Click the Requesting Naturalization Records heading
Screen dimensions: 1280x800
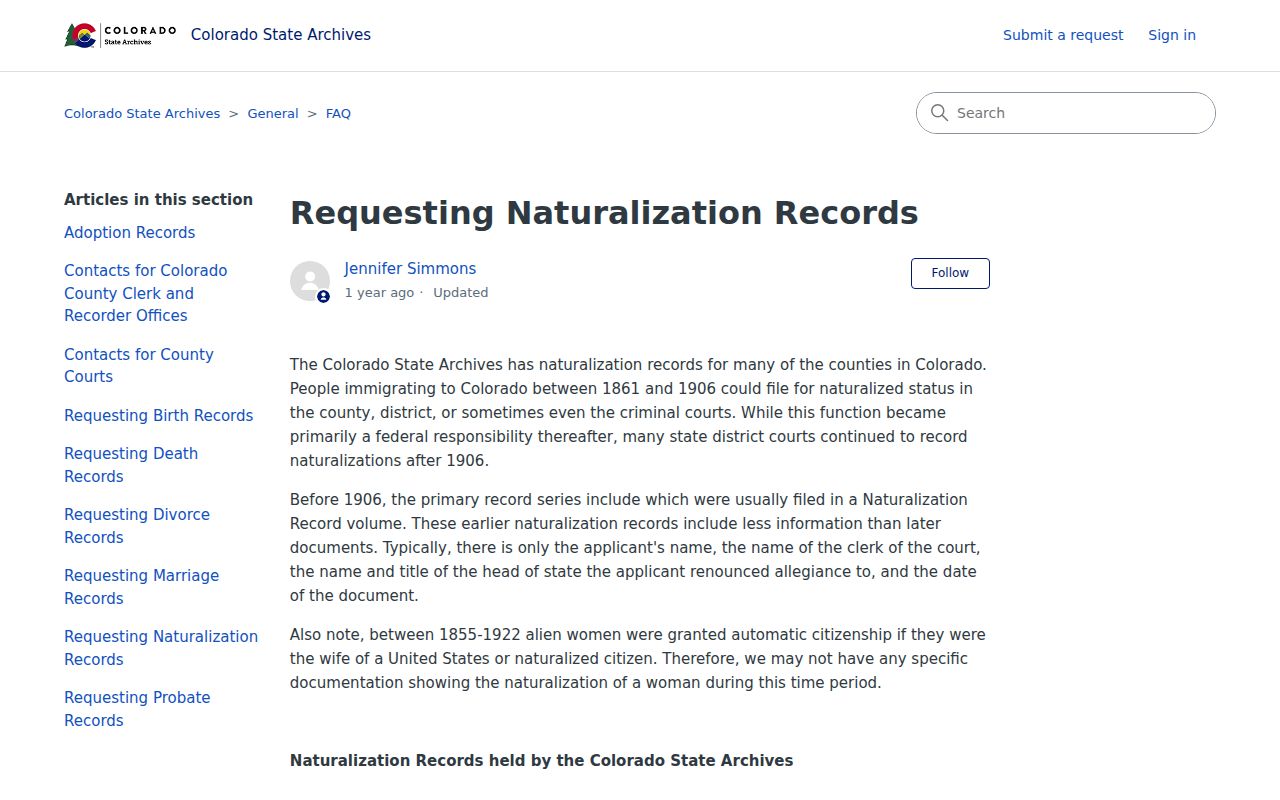tap(604, 213)
